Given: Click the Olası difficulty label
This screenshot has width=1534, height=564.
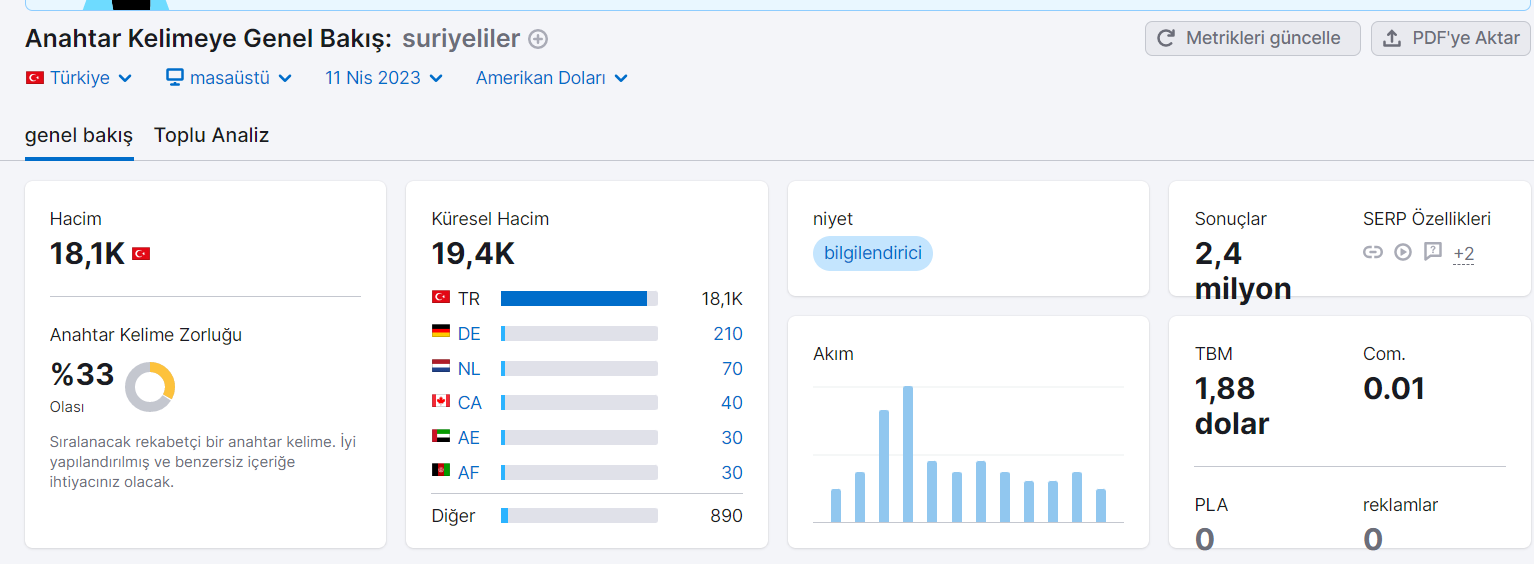Looking at the screenshot, I should click(x=67, y=407).
